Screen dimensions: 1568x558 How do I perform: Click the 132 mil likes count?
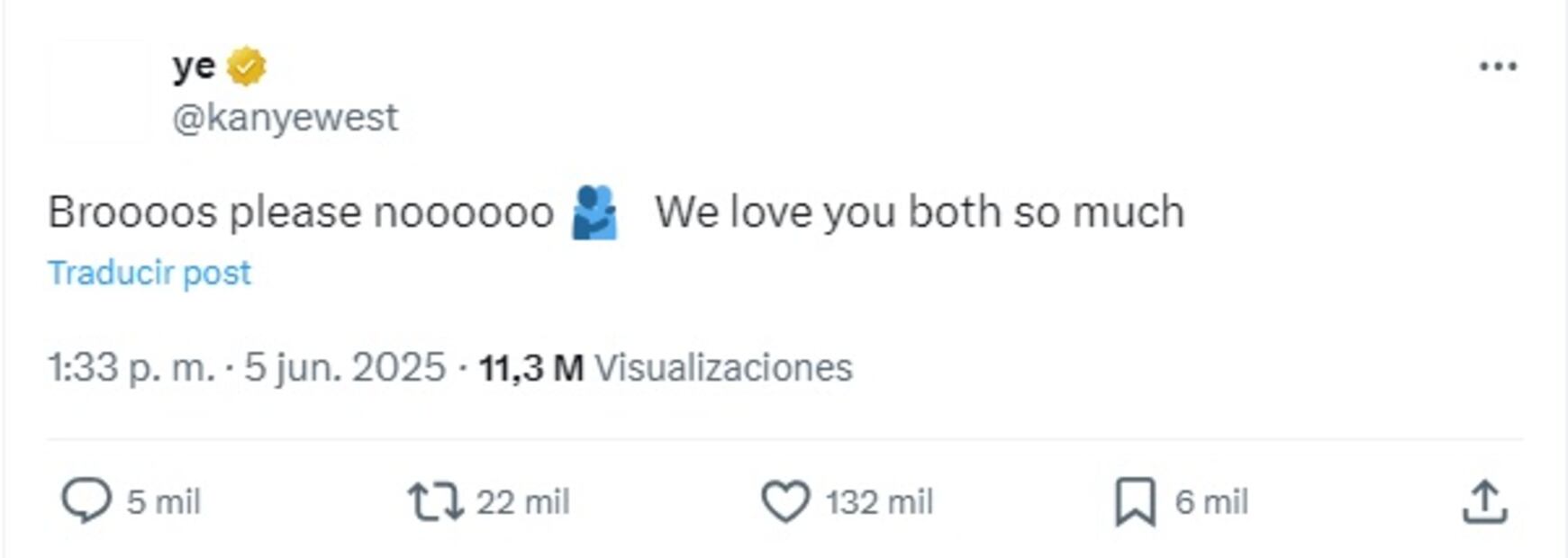tap(879, 502)
